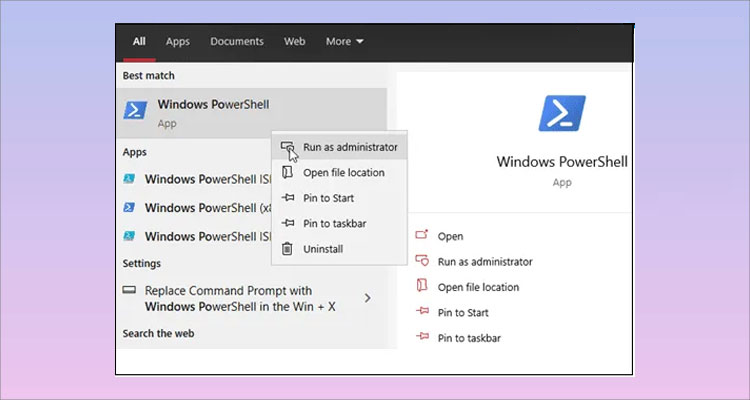This screenshot has height=400, width=750.
Task: Select the Windows PowerShell best match result
Action: tap(252, 113)
